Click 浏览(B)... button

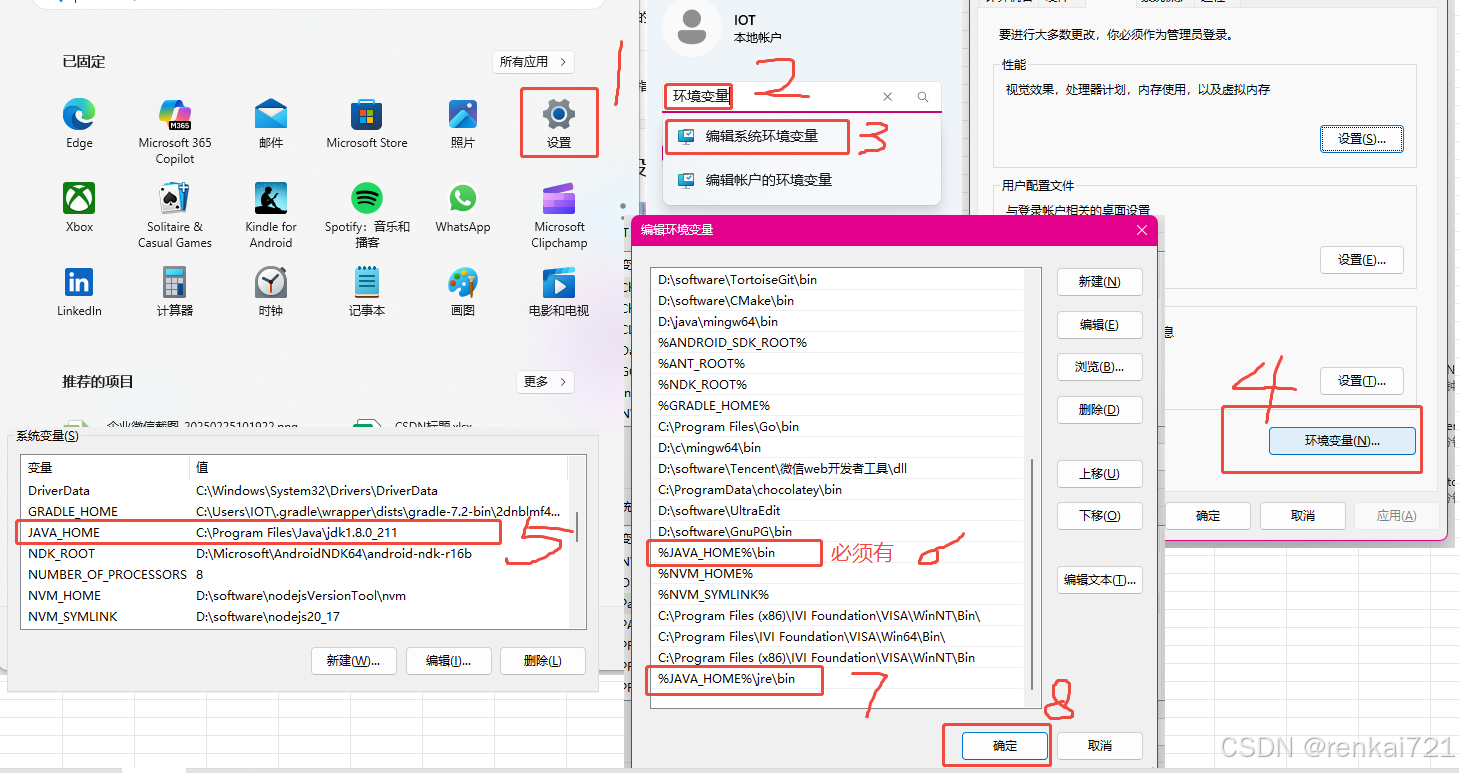(1099, 367)
